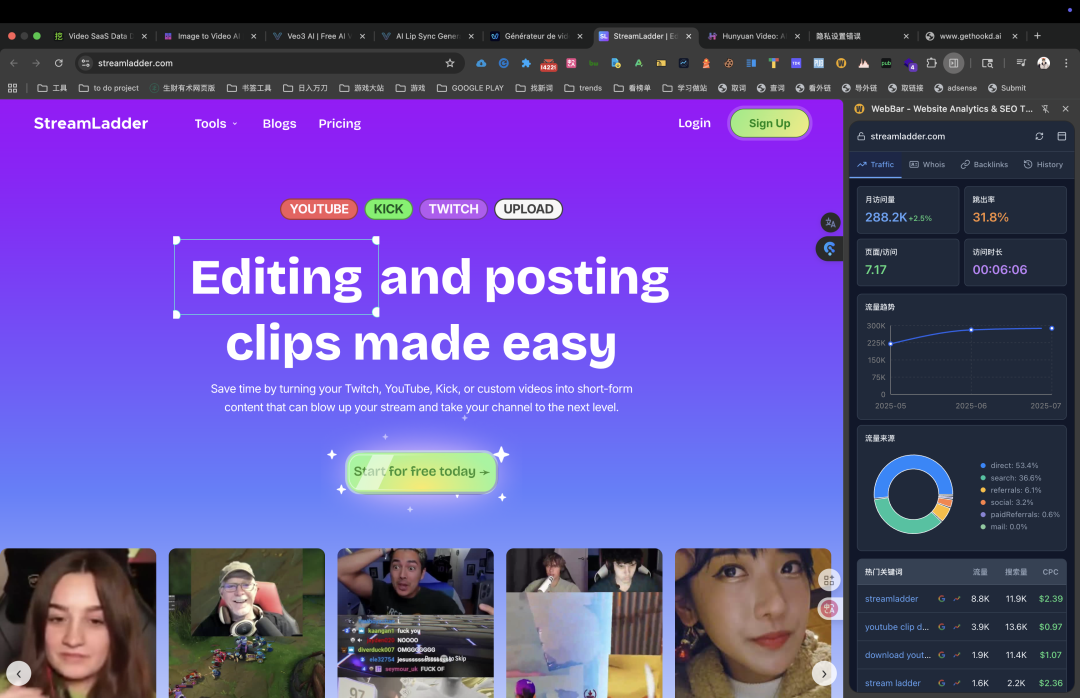The width and height of the screenshot is (1080, 698).
Task: Select the UPLOAD pill
Action: pyautogui.click(x=528, y=209)
